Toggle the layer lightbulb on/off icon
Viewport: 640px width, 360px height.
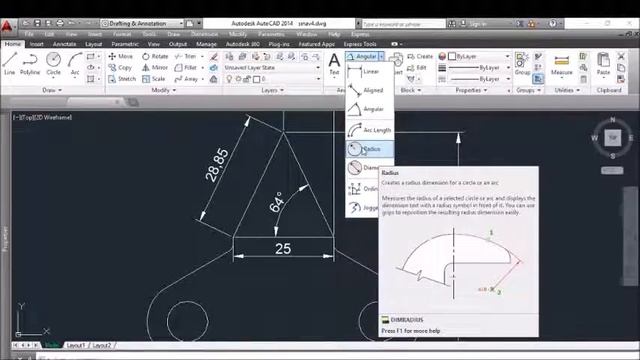pos(229,79)
